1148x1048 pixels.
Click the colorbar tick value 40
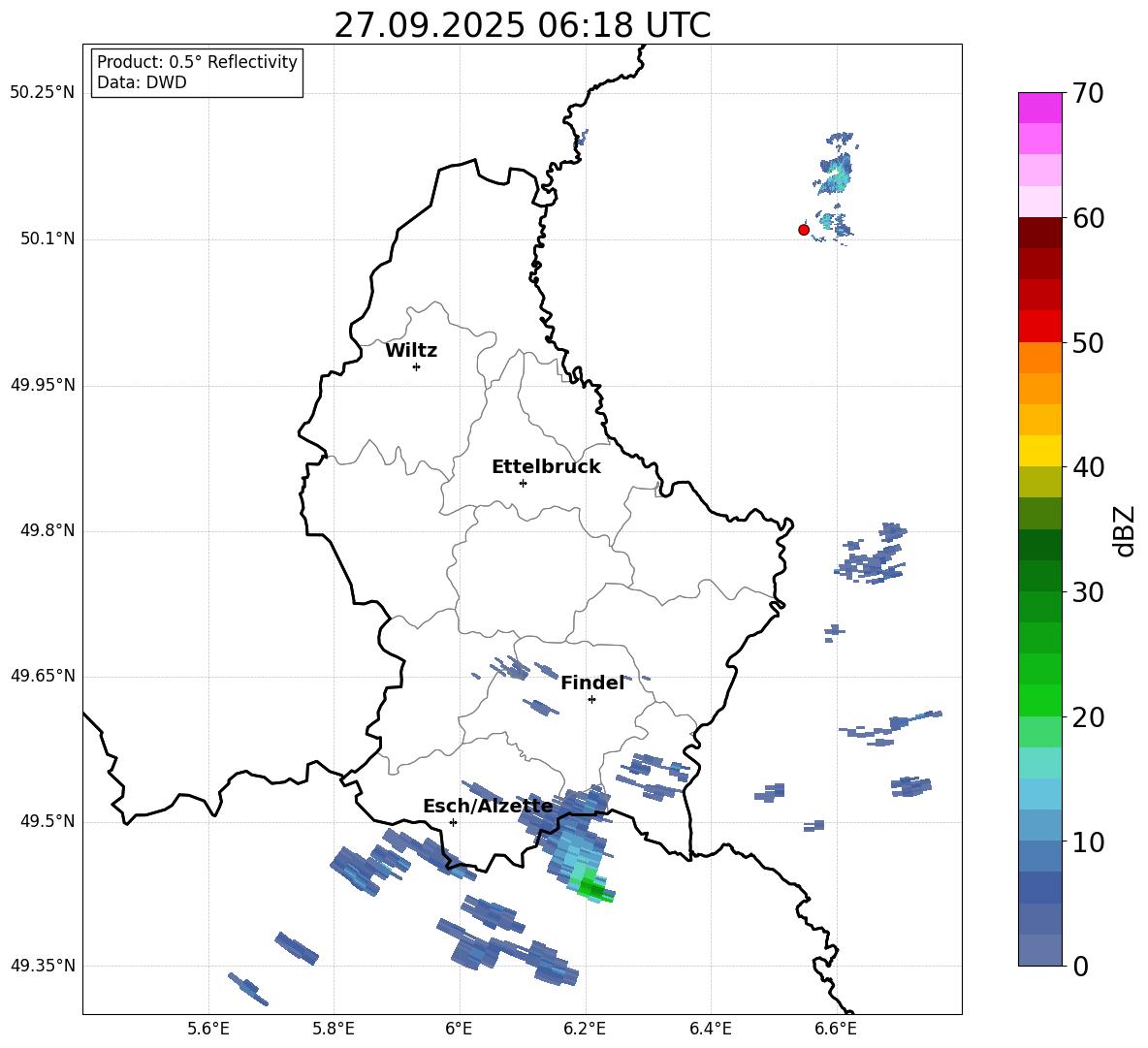coord(1088,467)
